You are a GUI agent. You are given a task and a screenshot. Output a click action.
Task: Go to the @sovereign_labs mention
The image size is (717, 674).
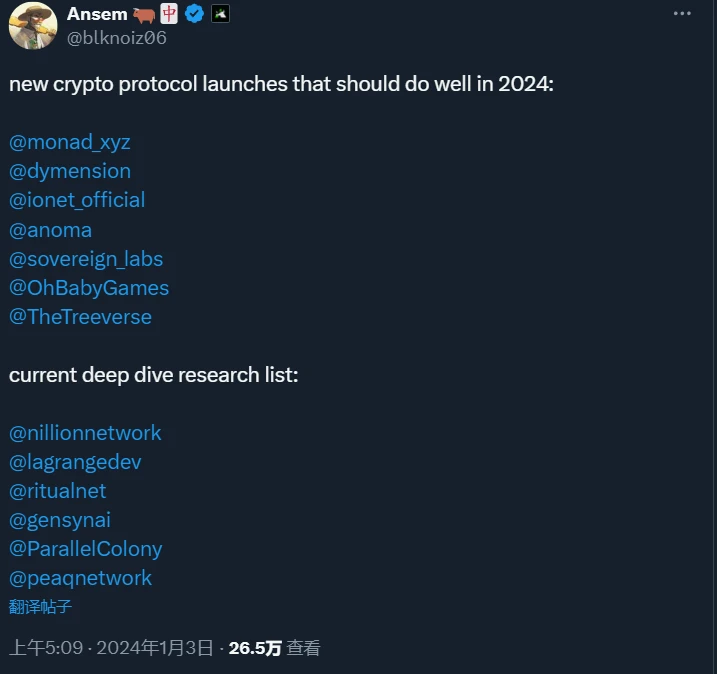[86, 259]
